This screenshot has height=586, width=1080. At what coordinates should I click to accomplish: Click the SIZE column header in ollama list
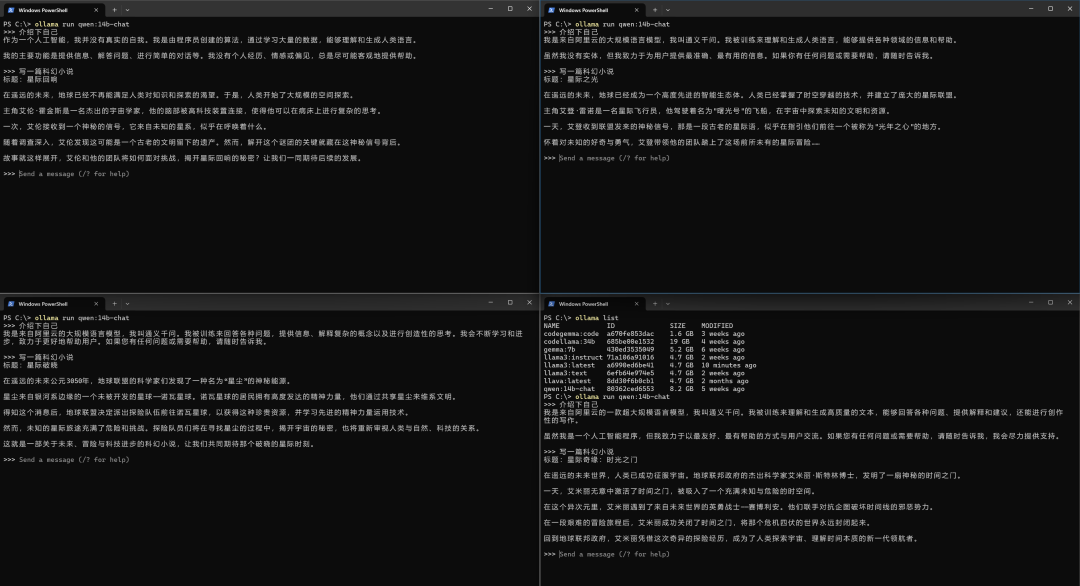pos(678,326)
